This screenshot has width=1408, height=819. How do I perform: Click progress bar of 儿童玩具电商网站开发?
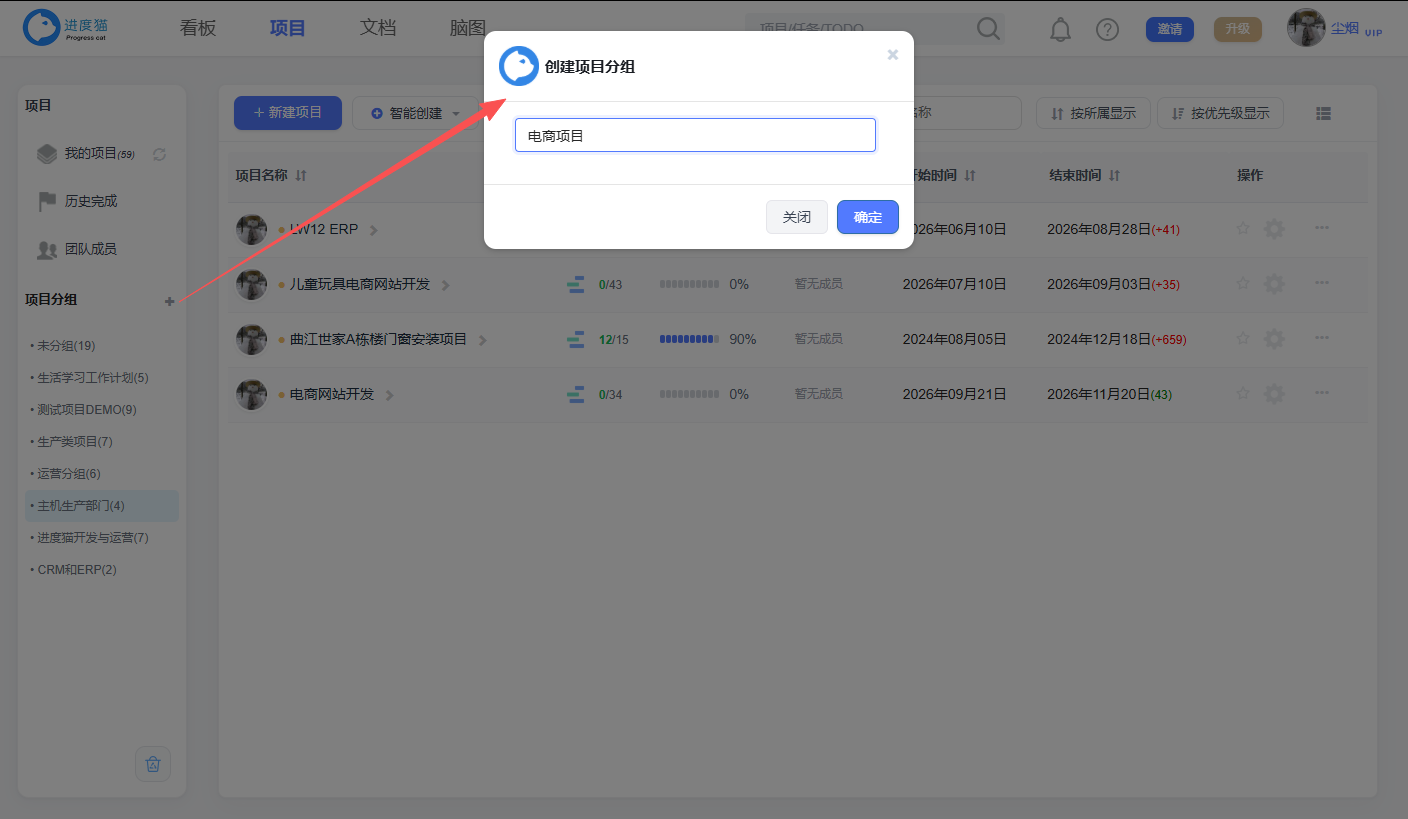(x=689, y=284)
